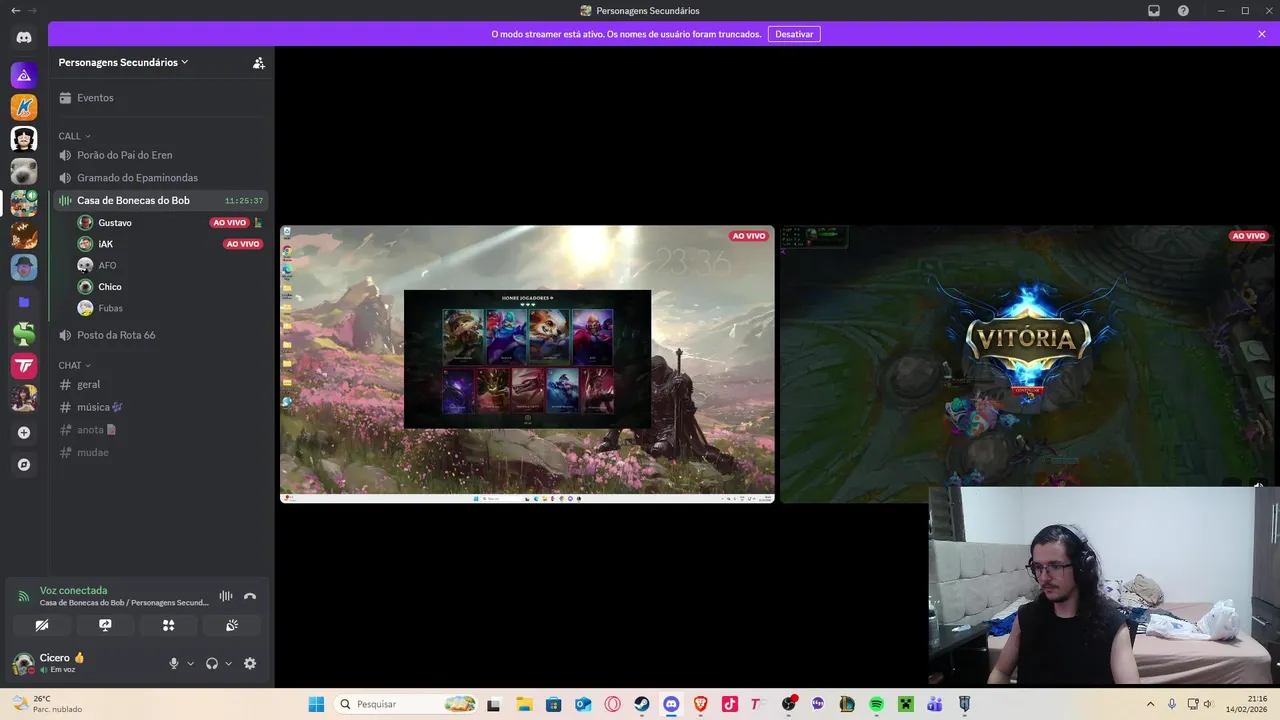
Task: Open the Eventos section
Action: tap(160, 98)
